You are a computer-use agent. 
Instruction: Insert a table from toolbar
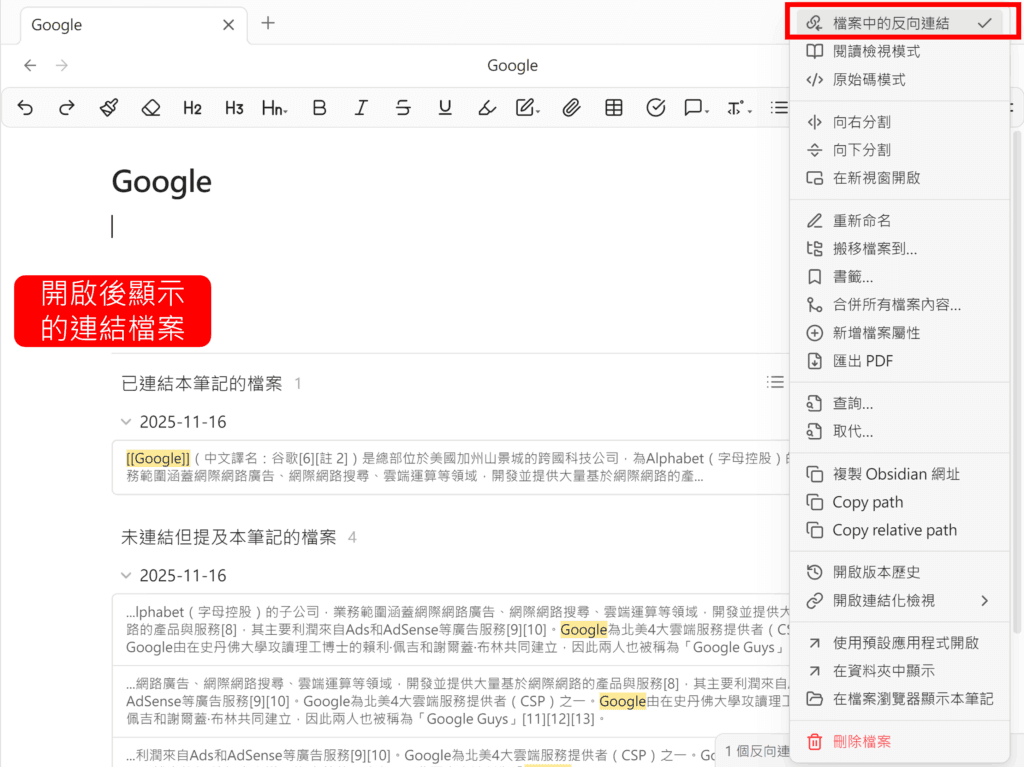(x=614, y=108)
